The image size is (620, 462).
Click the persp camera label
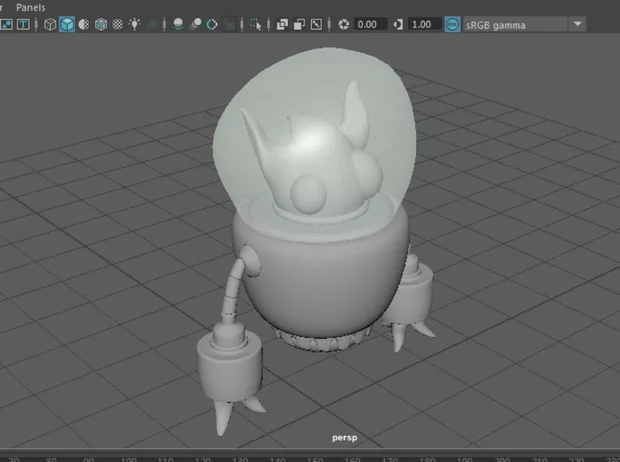[x=345, y=437]
